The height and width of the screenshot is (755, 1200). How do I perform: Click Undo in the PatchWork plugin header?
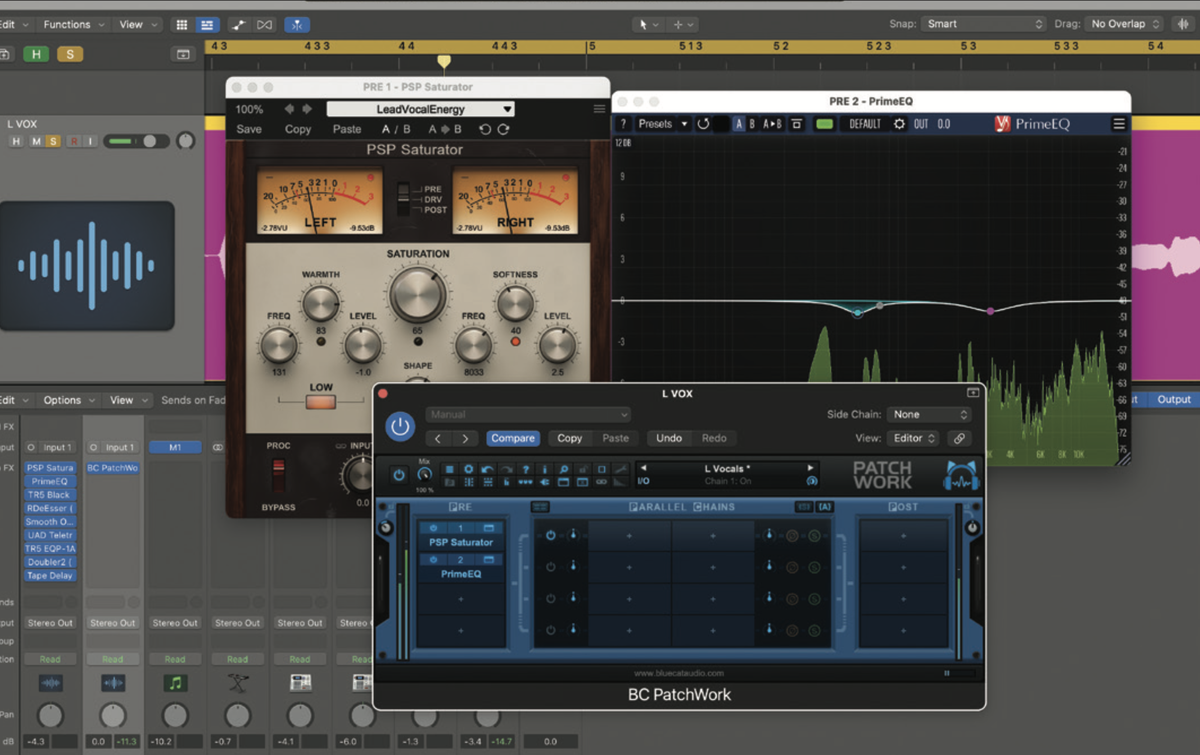668,438
